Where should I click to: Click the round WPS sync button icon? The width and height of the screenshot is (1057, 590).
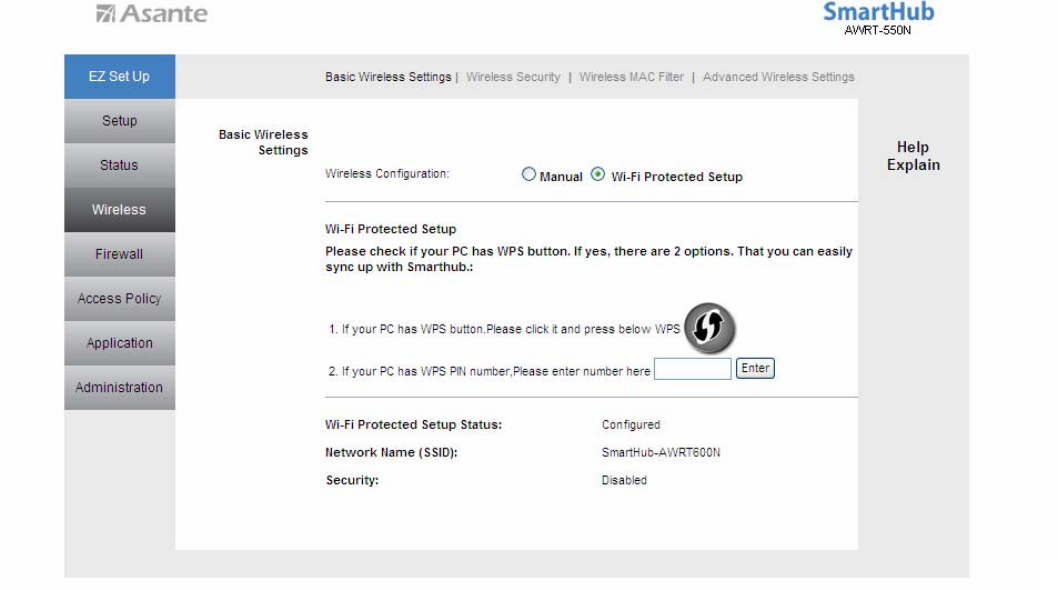coord(709,328)
